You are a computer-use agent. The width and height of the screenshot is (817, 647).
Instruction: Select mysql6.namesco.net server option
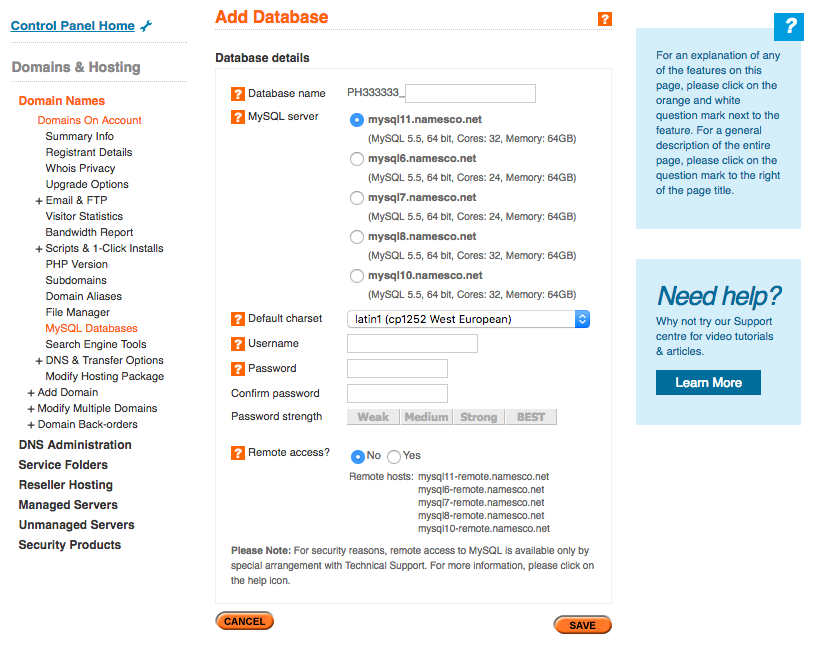tap(356, 159)
